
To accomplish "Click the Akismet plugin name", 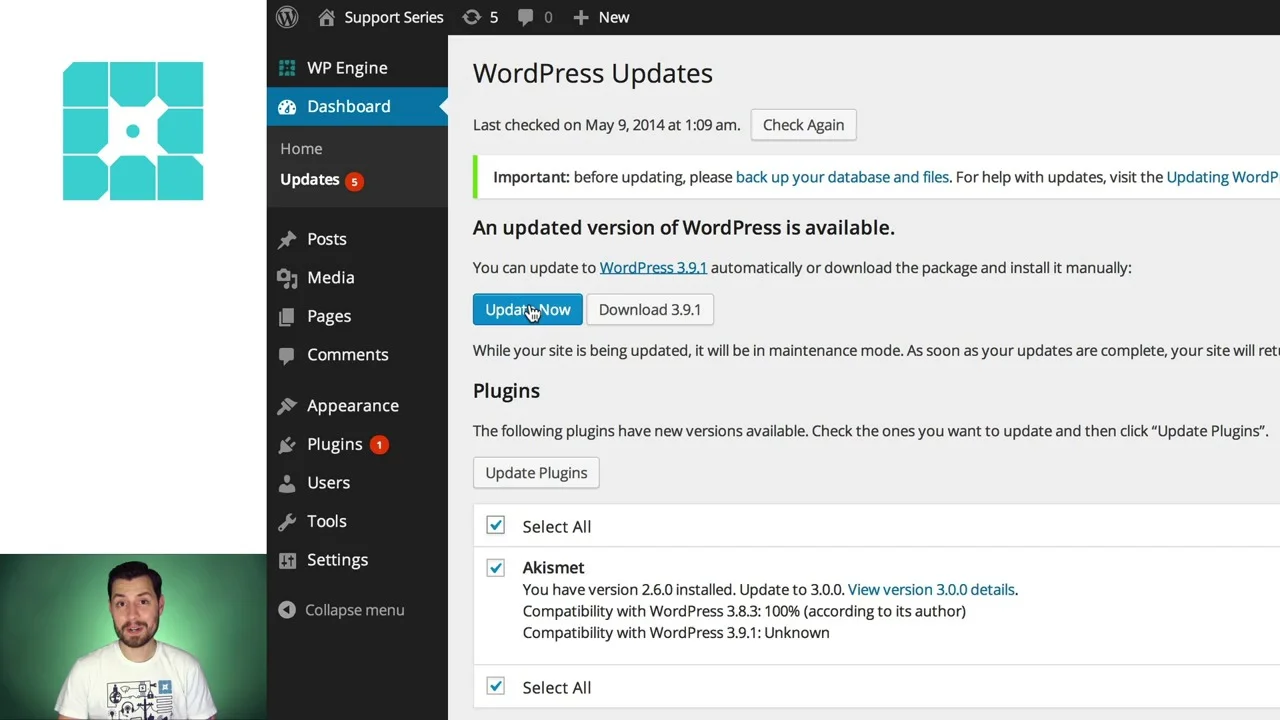I will coord(553,568).
